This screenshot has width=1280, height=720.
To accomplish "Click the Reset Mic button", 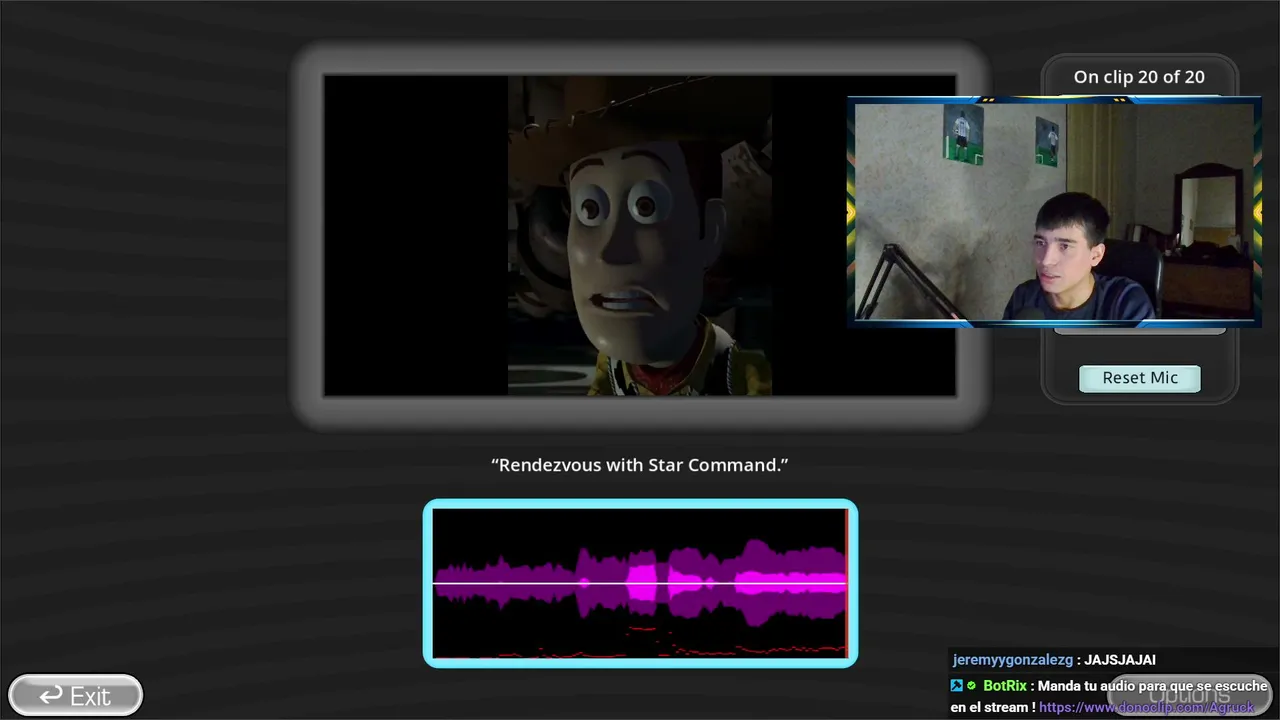I will pyautogui.click(x=1140, y=378).
